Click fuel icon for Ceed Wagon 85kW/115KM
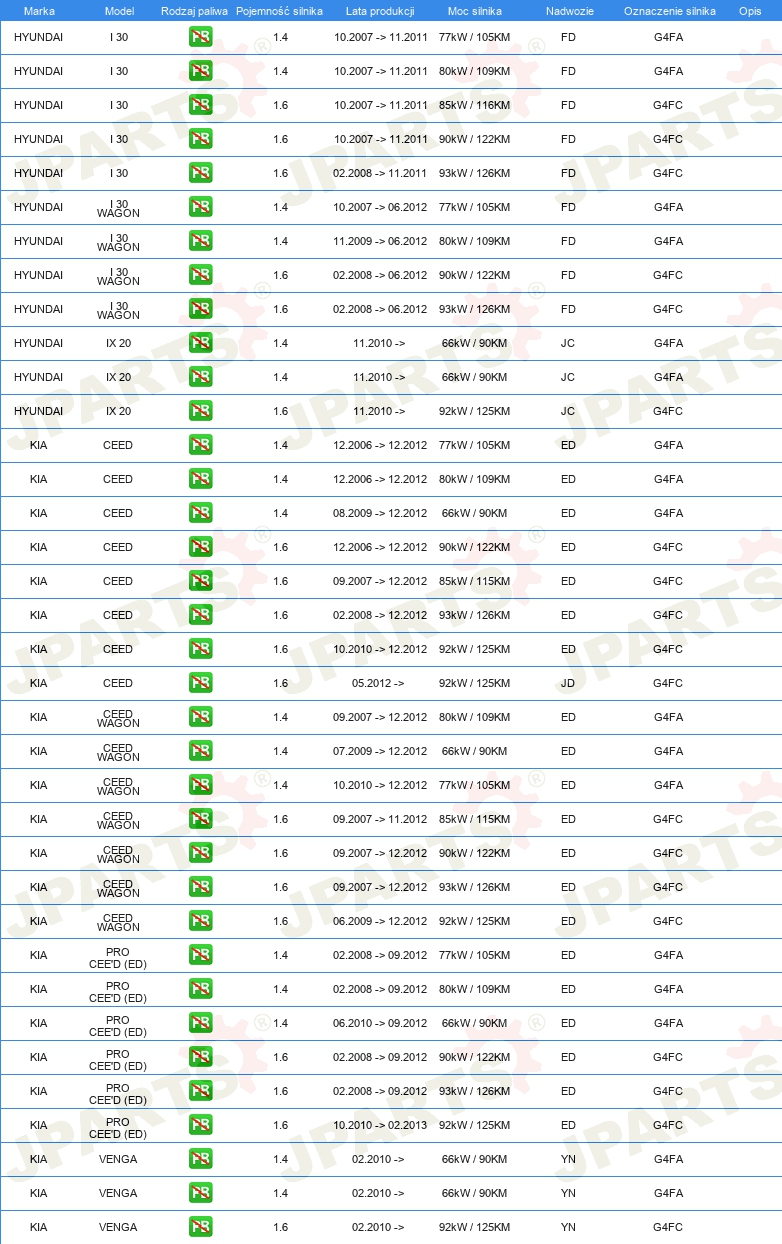 pyautogui.click(x=201, y=820)
